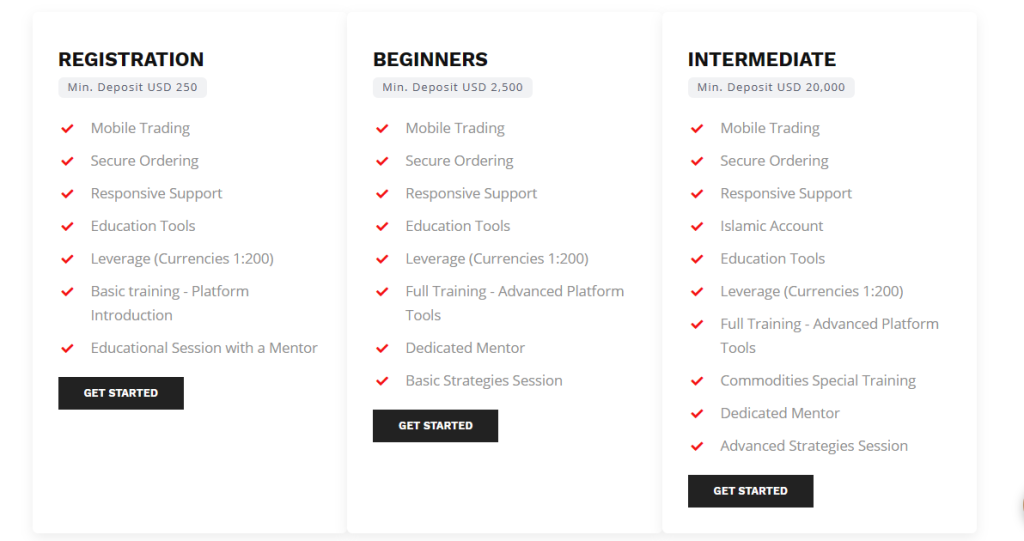Select the Min. Deposit USD 250 badge
The width and height of the screenshot is (1024, 541).
point(133,88)
